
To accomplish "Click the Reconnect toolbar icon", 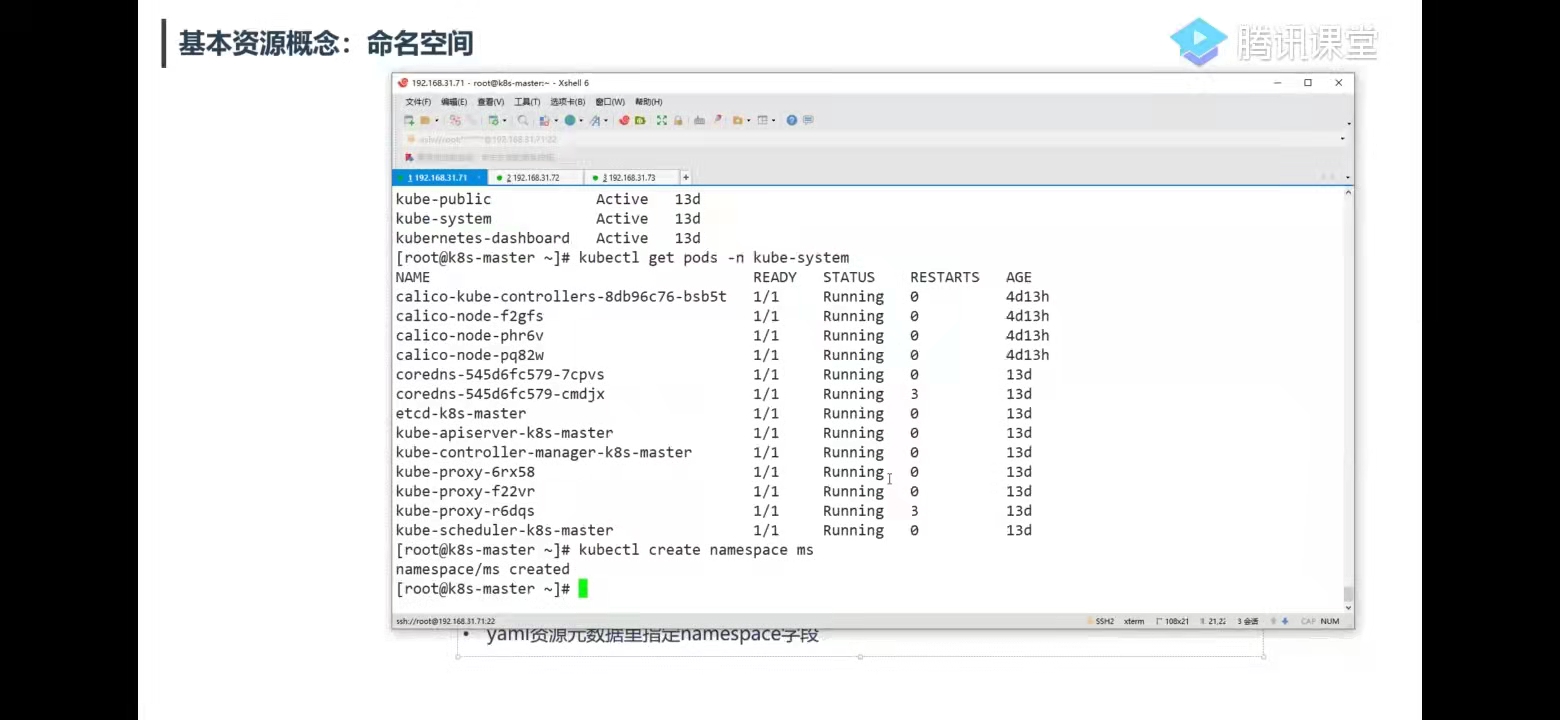I will click(x=455, y=120).
